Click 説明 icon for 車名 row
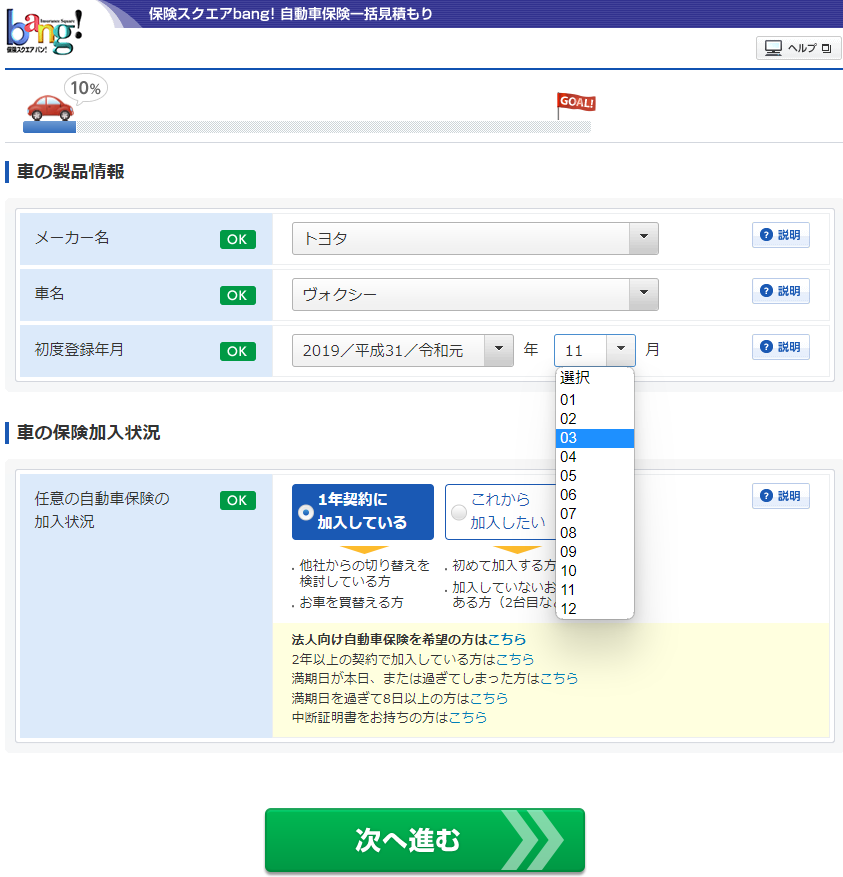The width and height of the screenshot is (843, 877). coord(780,291)
